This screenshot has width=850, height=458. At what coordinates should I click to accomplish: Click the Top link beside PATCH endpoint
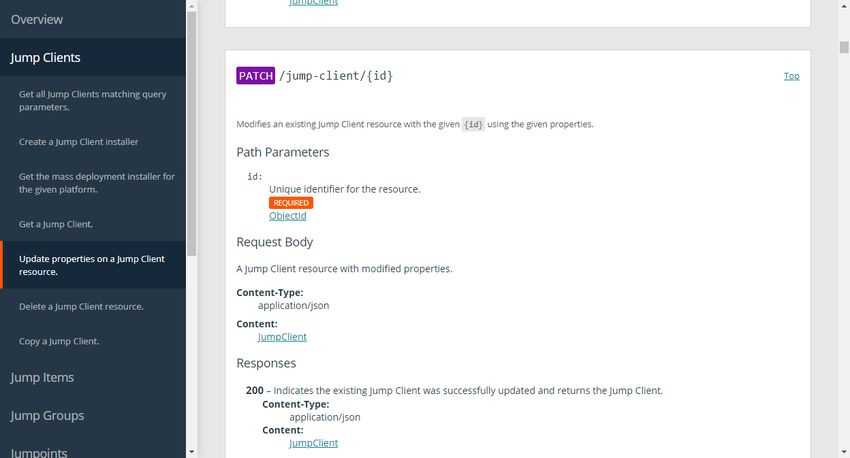(791, 76)
